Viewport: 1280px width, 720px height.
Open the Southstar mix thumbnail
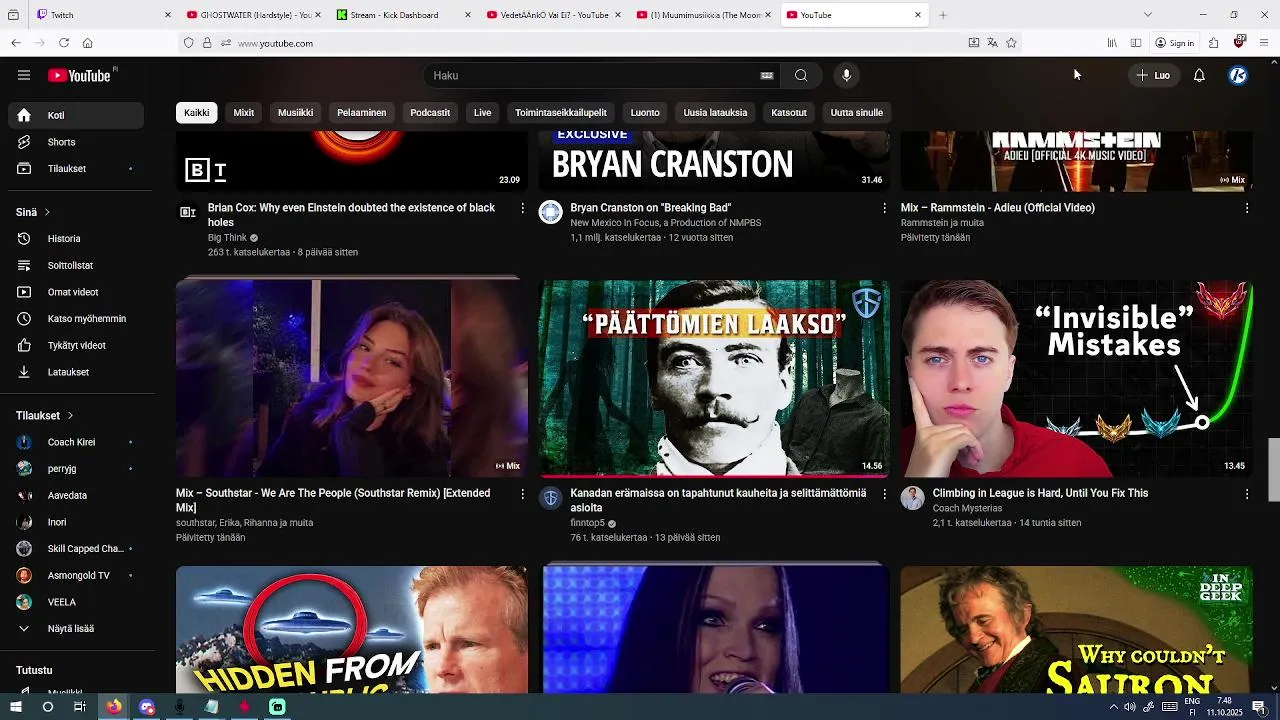pos(352,378)
